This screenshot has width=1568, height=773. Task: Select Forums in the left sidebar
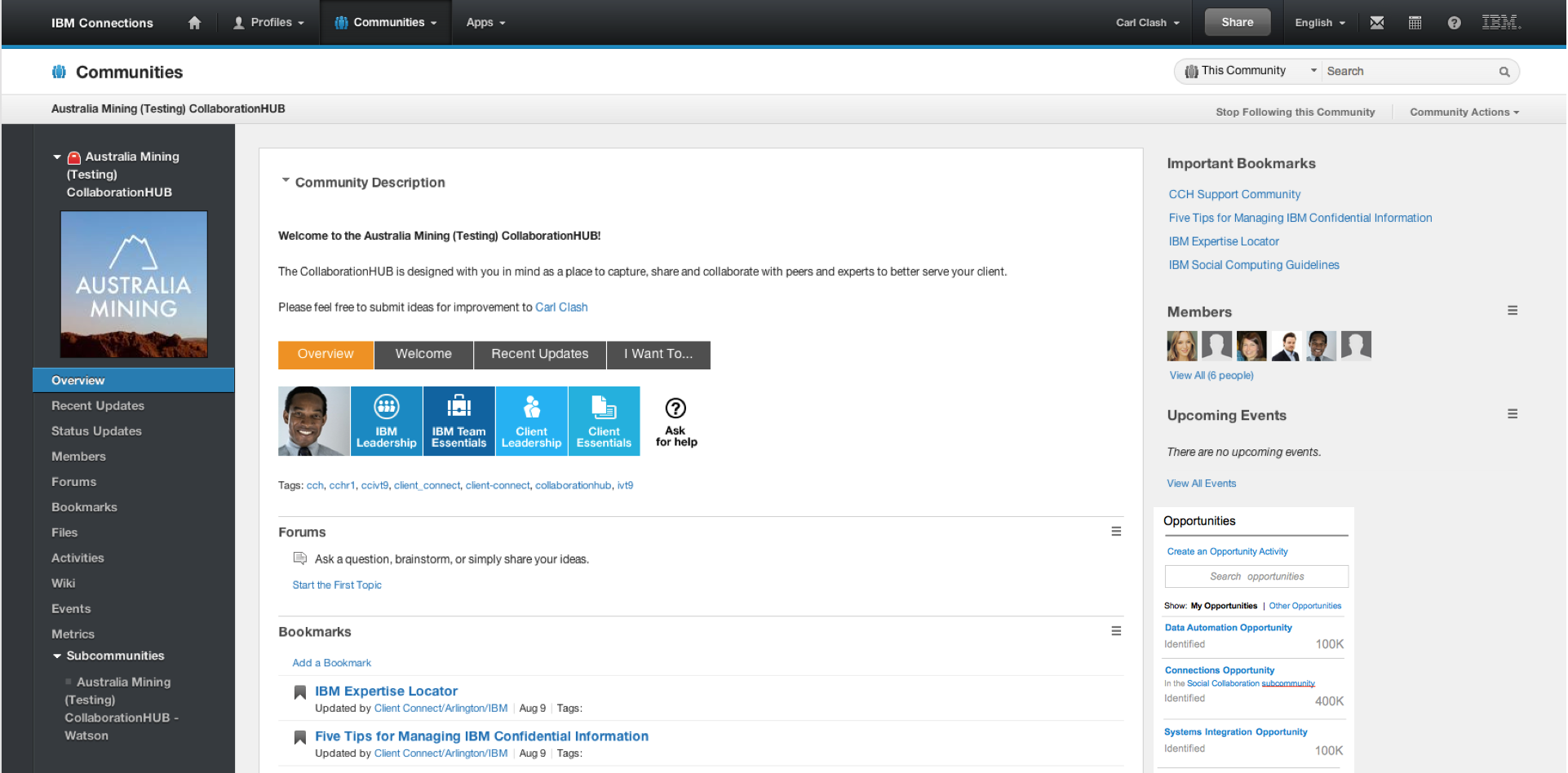74,482
